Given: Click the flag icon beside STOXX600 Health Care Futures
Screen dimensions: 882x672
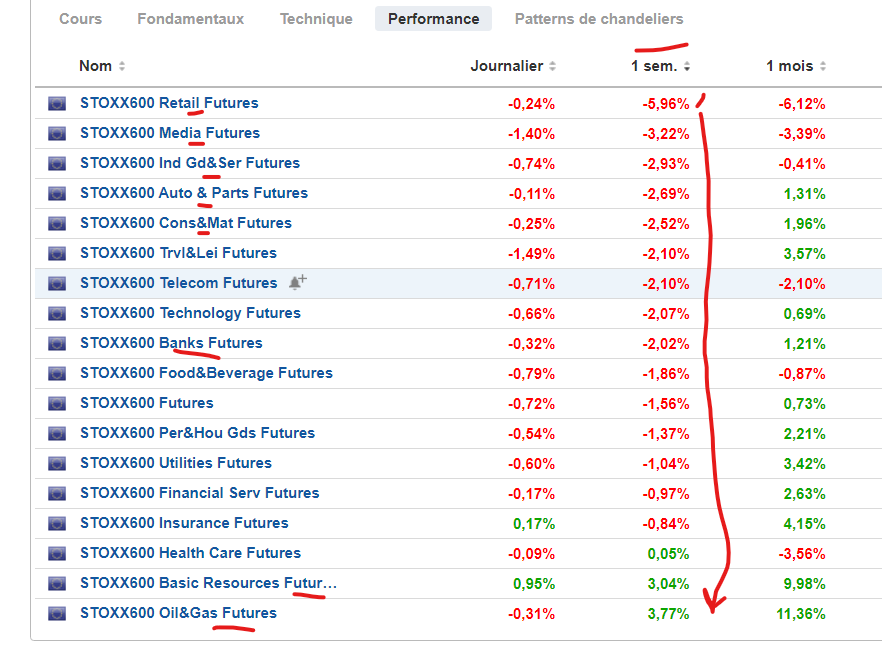Looking at the screenshot, I should click(57, 553).
